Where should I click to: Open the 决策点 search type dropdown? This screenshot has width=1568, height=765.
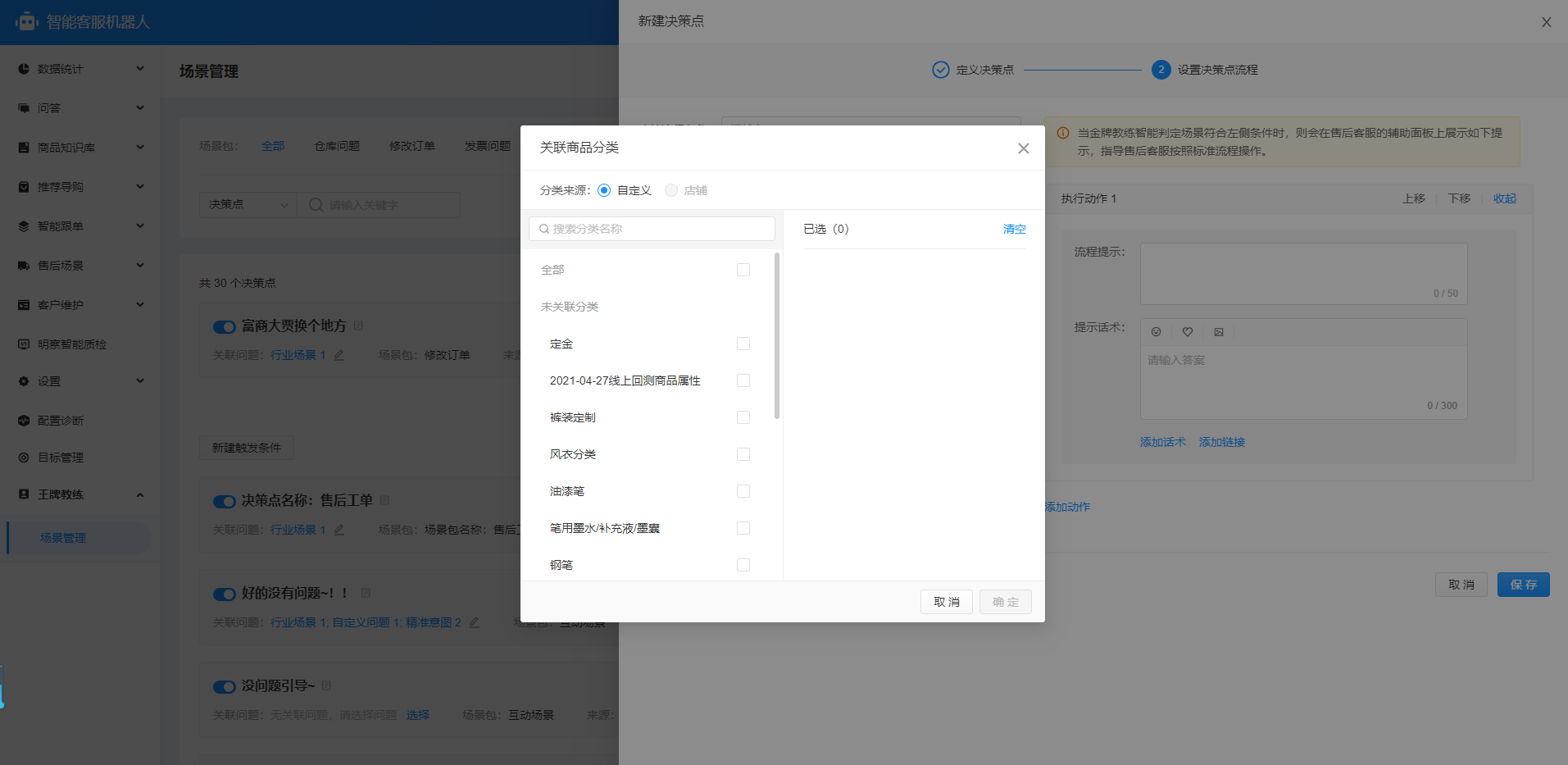(248, 204)
